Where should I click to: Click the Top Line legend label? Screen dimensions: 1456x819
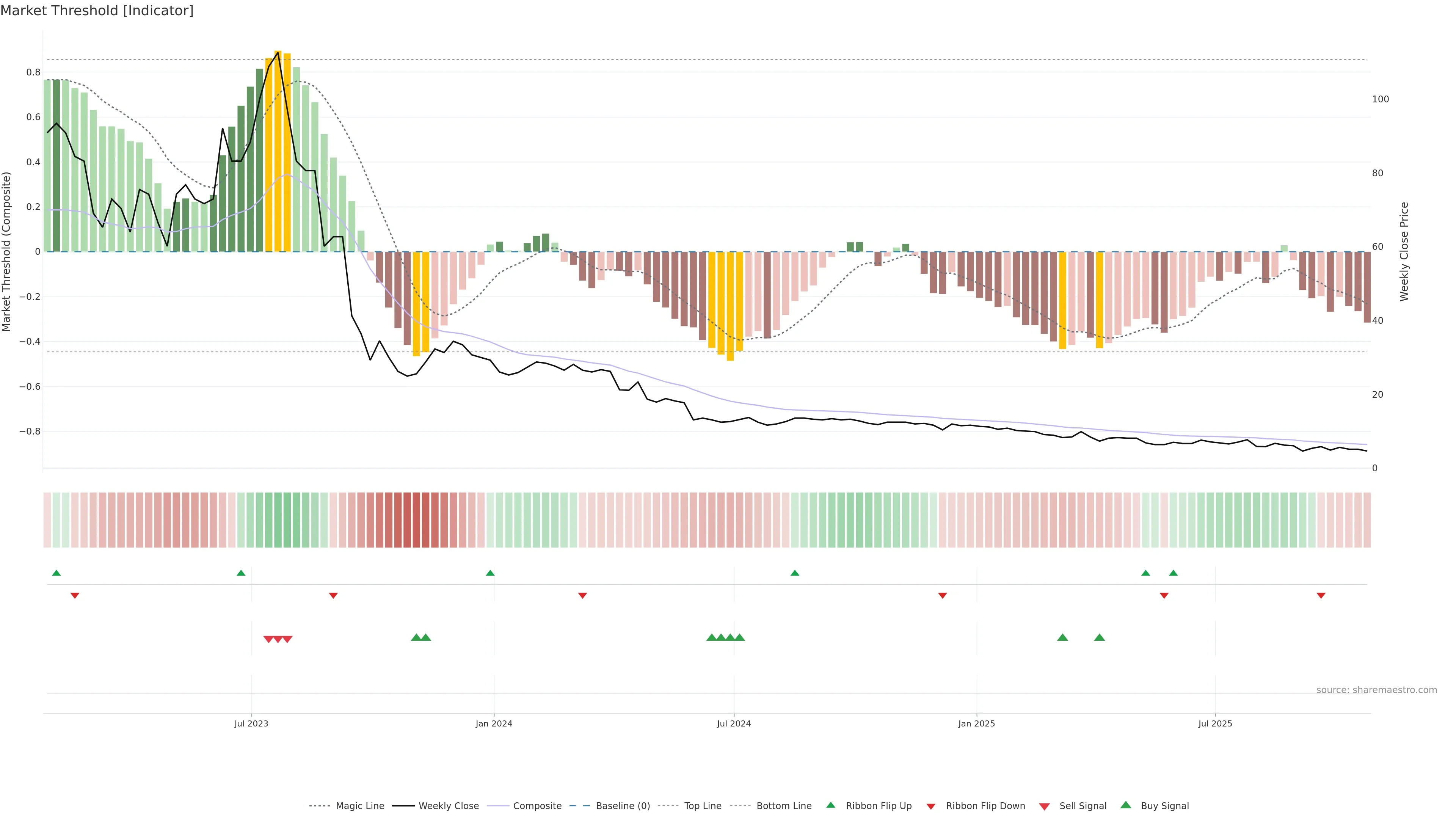703,806
